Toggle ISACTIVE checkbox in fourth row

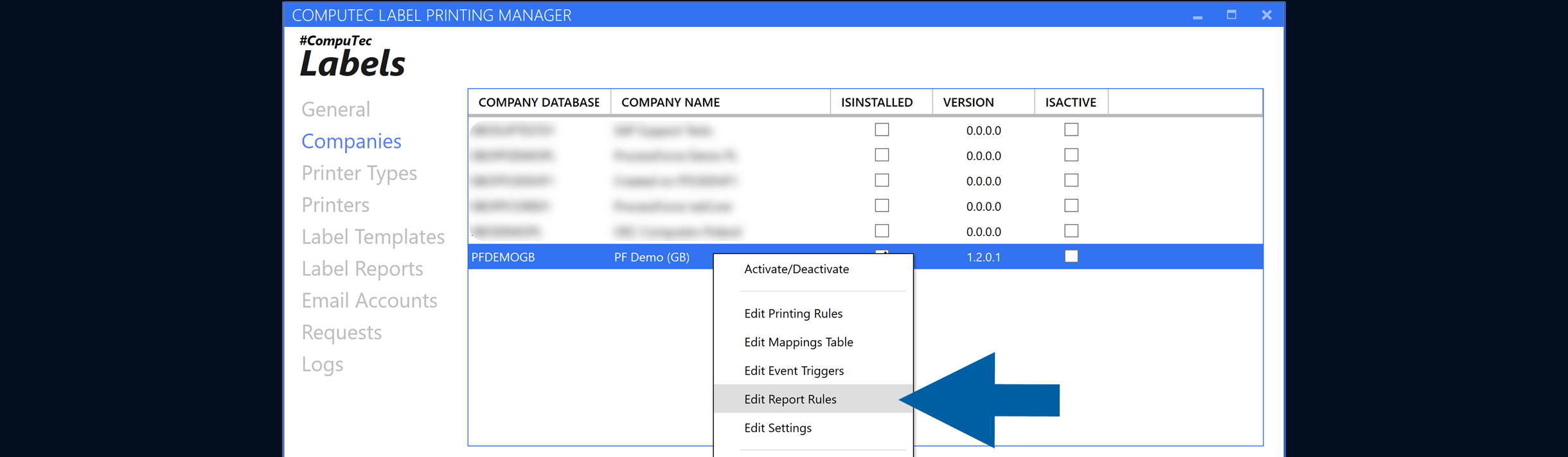click(1071, 206)
